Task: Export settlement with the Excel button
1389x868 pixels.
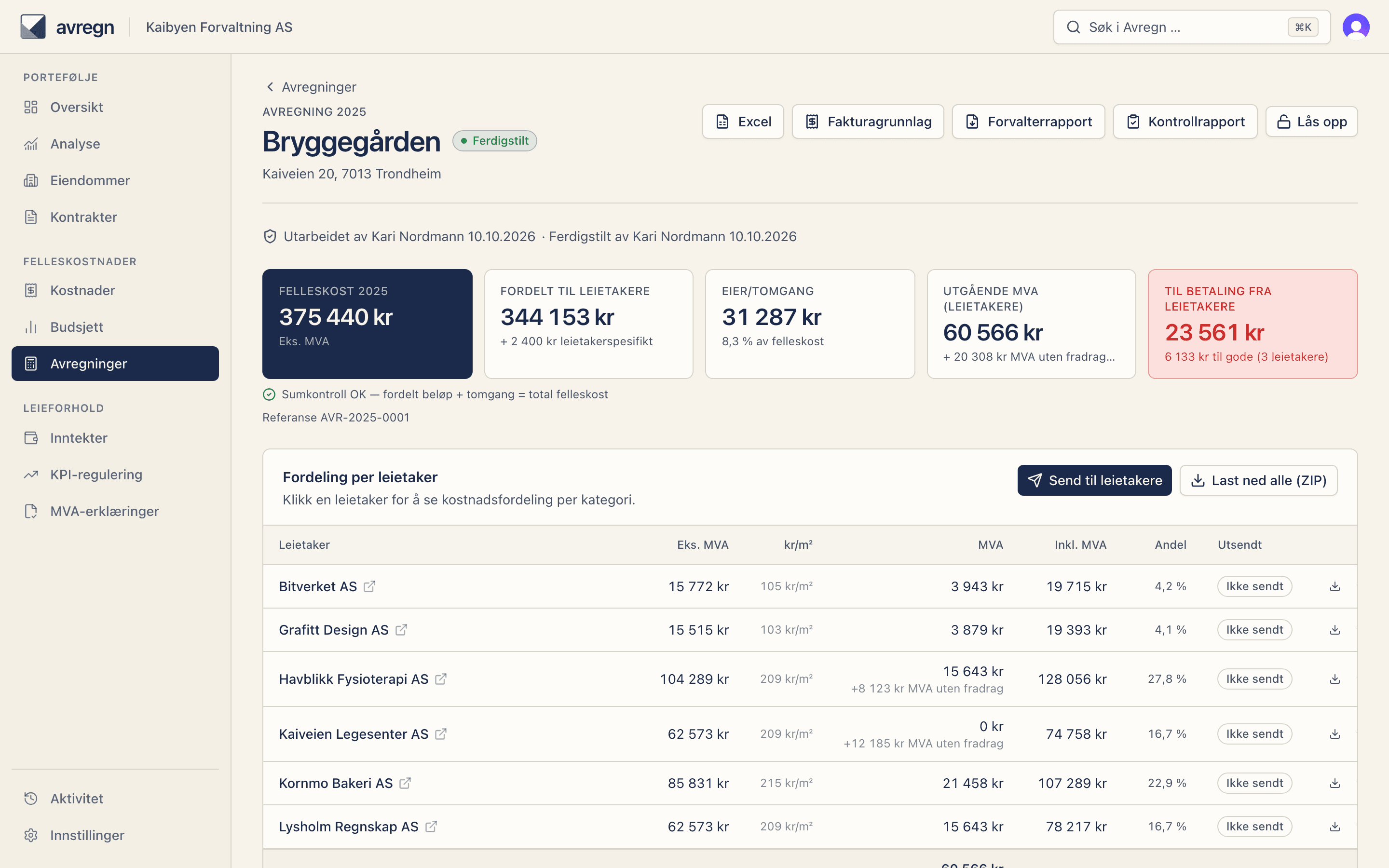Action: (743, 122)
